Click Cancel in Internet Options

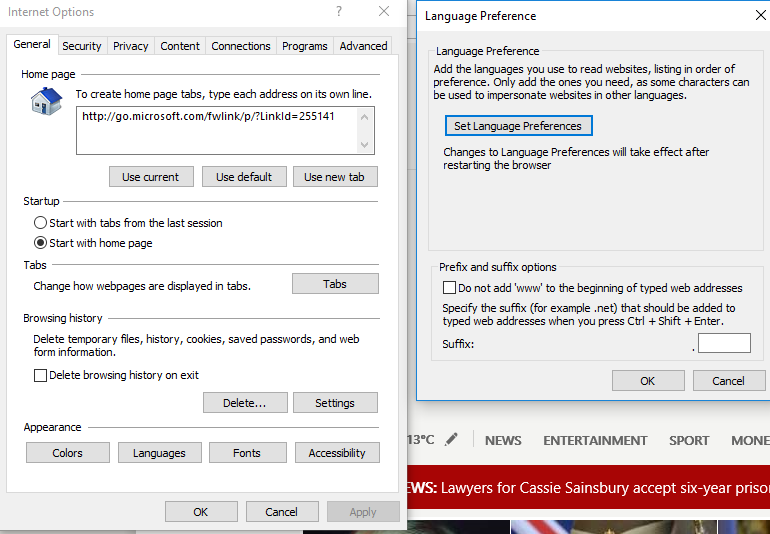tap(282, 512)
